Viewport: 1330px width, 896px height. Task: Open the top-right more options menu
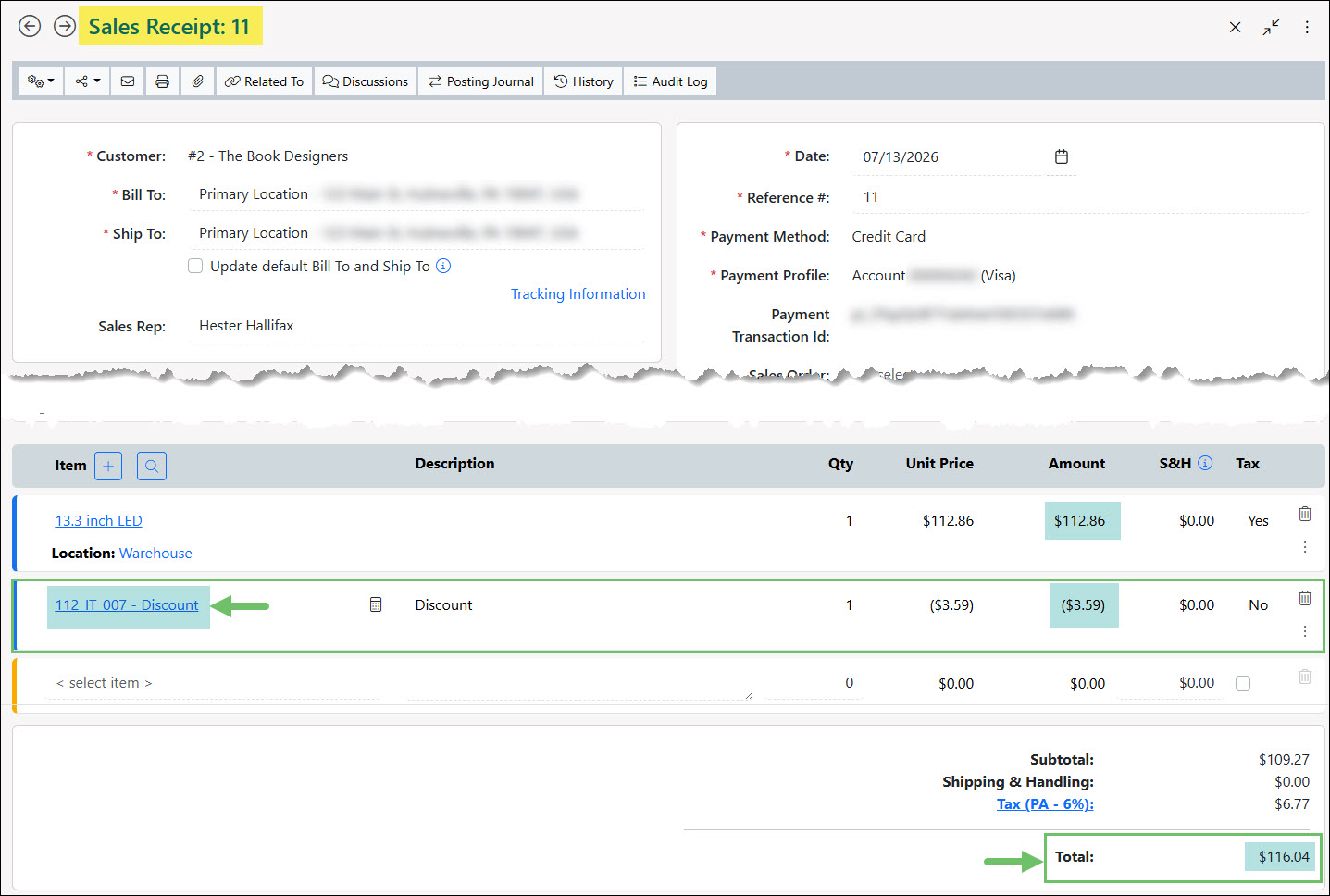click(1307, 27)
